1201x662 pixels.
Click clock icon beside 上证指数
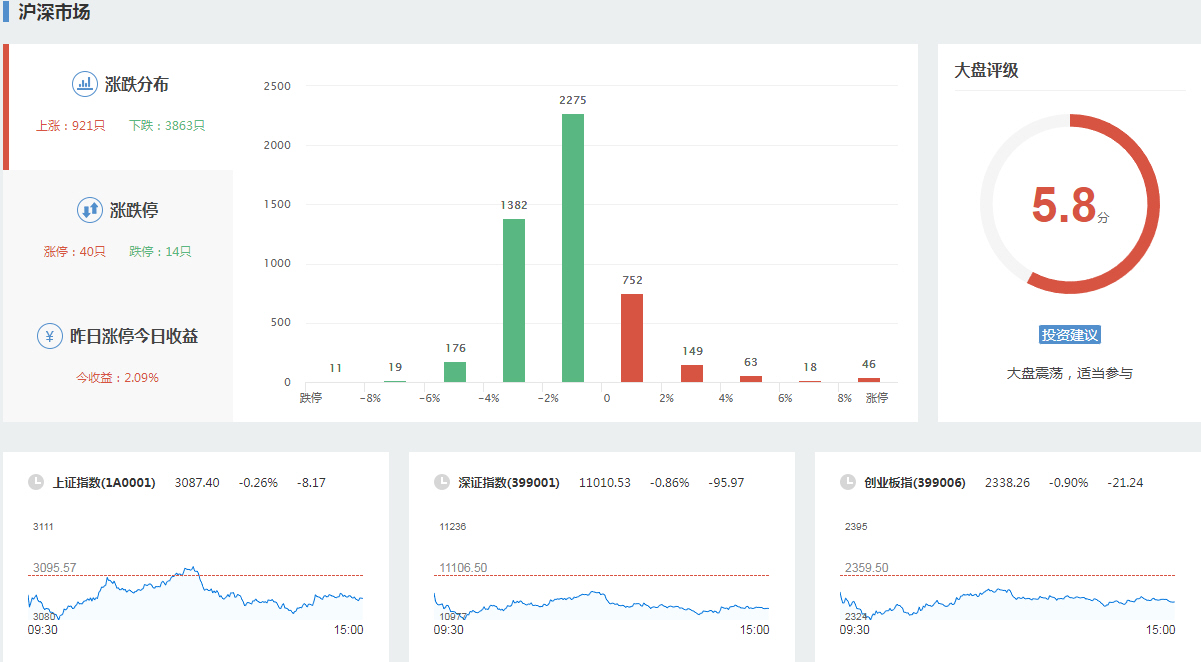[37, 482]
